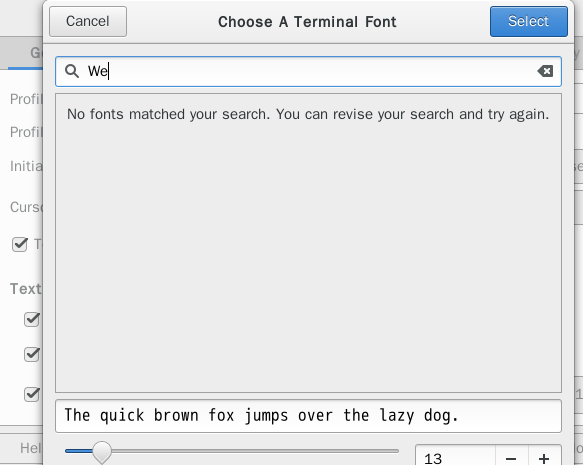Screen dimensions: 583x465
Task: Toggle the first checkbox under the Text heading
Action: pyautogui.click(x=32, y=319)
